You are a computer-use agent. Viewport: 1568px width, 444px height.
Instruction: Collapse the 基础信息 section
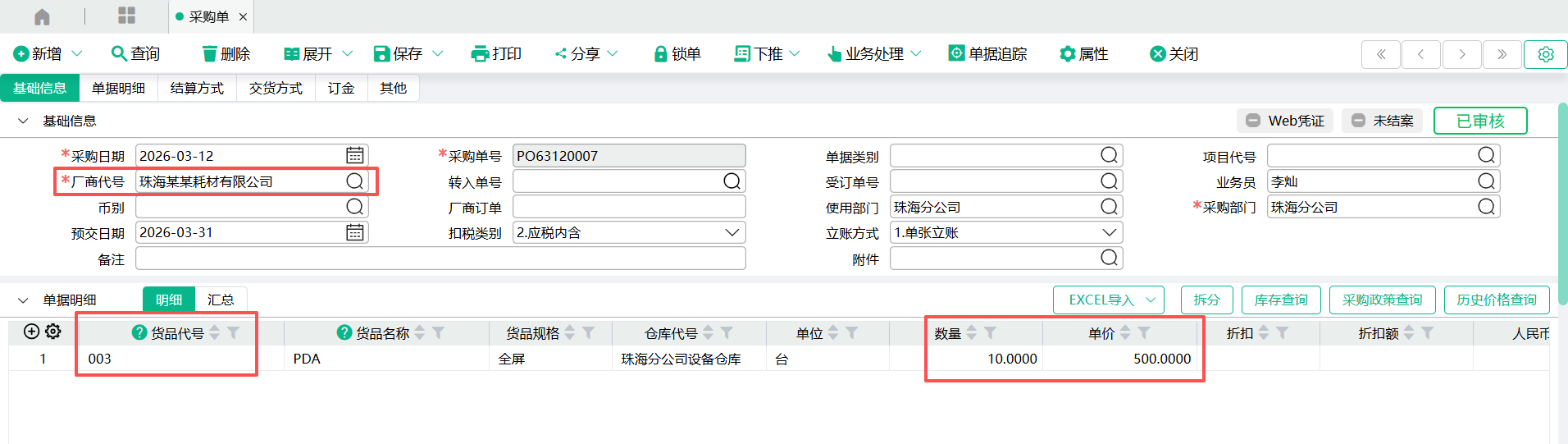click(x=23, y=121)
